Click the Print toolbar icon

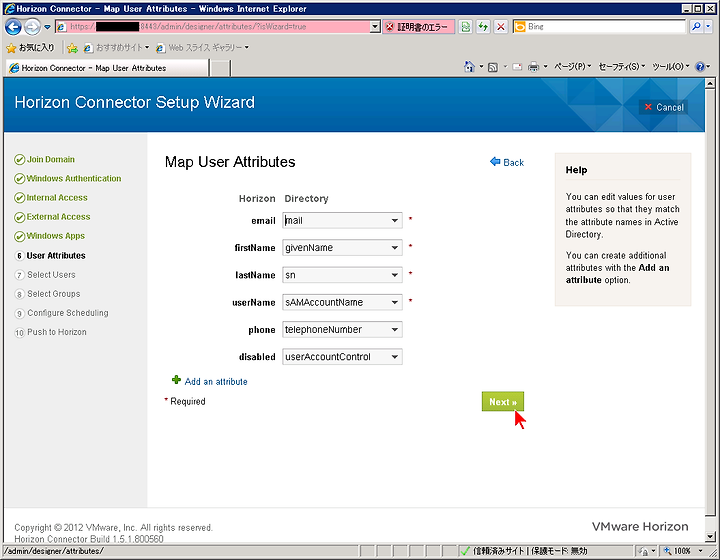533,67
